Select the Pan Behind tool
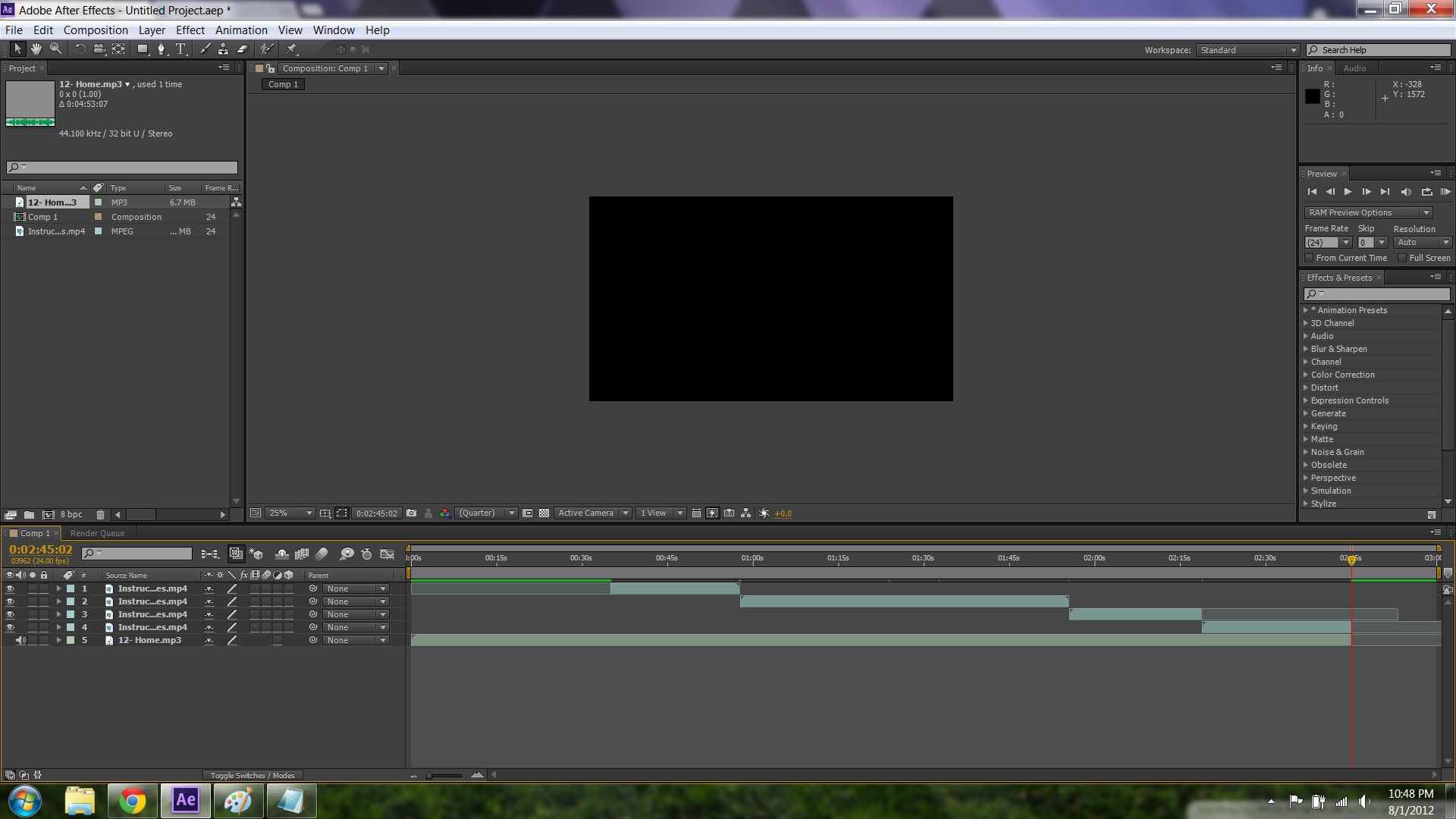 click(119, 49)
